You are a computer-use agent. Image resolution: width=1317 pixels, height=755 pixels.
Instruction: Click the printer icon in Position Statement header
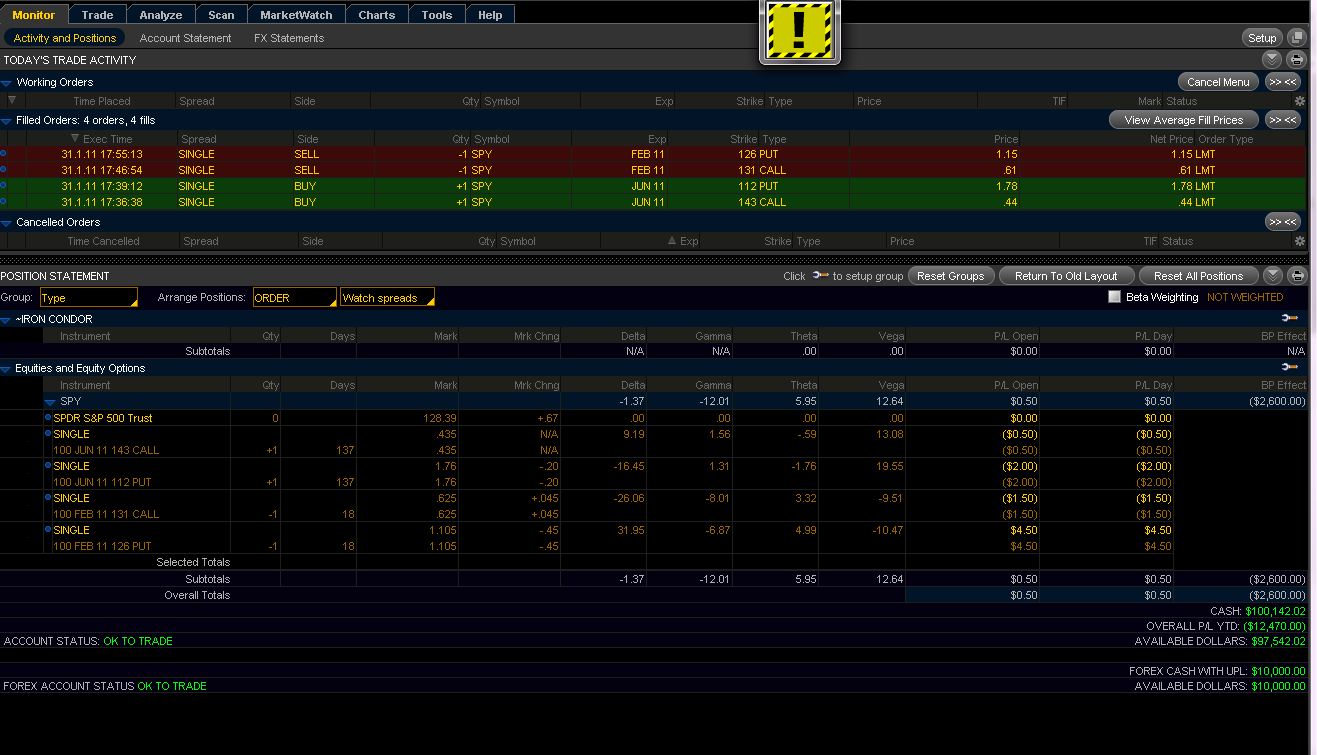(1297, 276)
